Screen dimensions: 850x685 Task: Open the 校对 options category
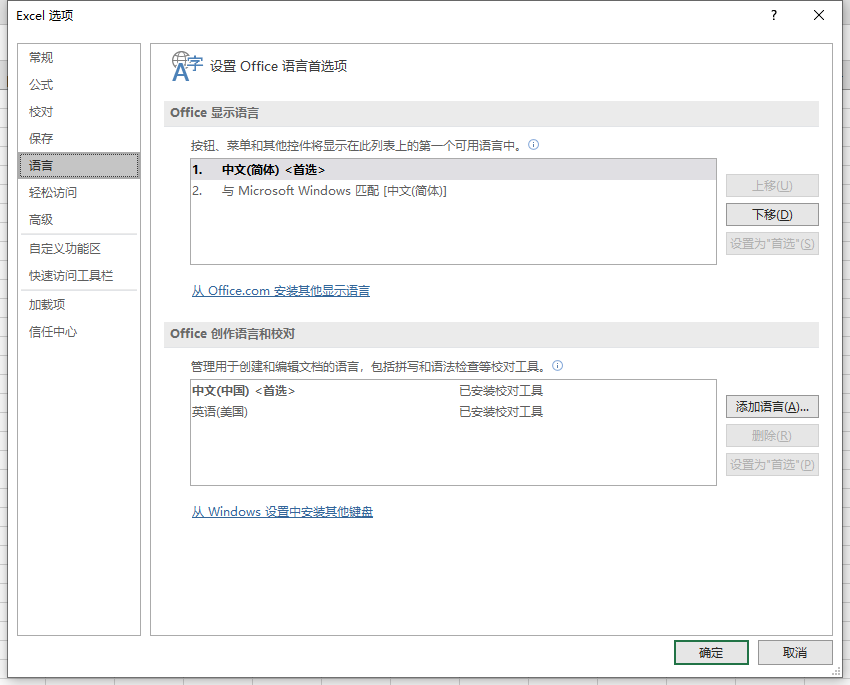click(79, 112)
